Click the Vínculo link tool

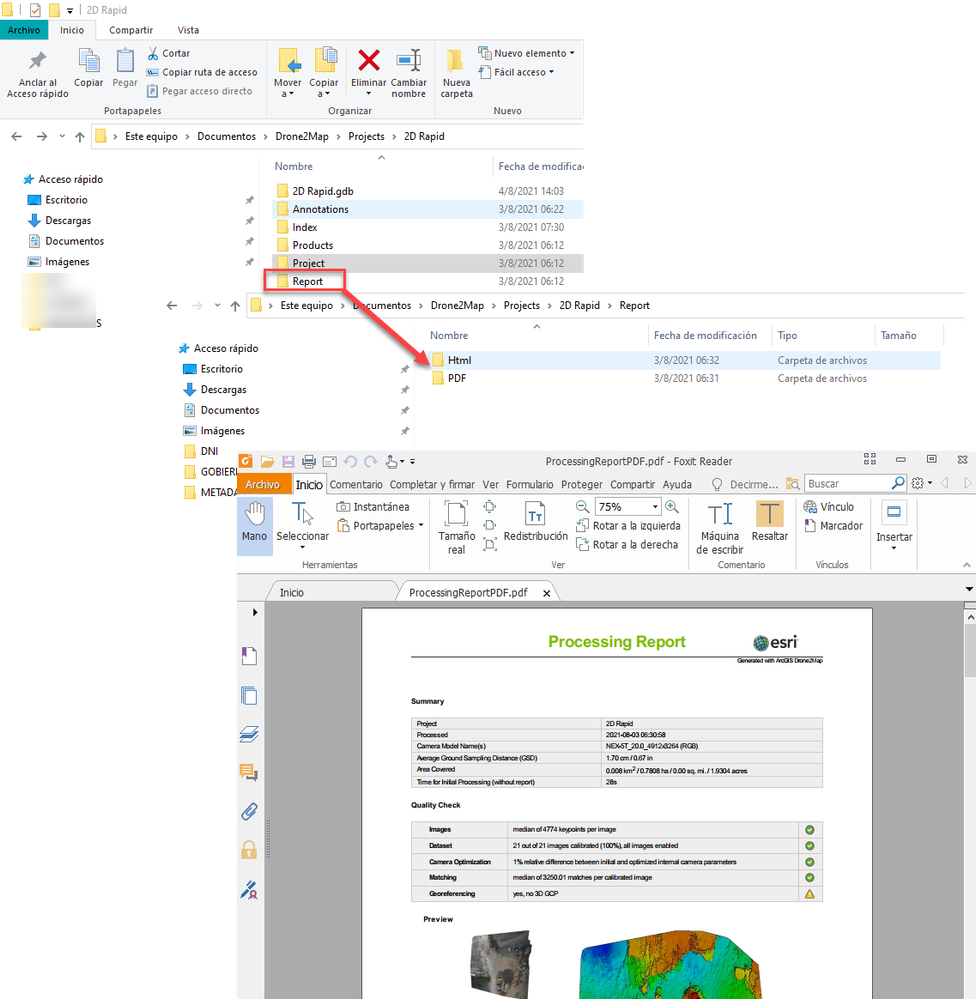(x=829, y=507)
